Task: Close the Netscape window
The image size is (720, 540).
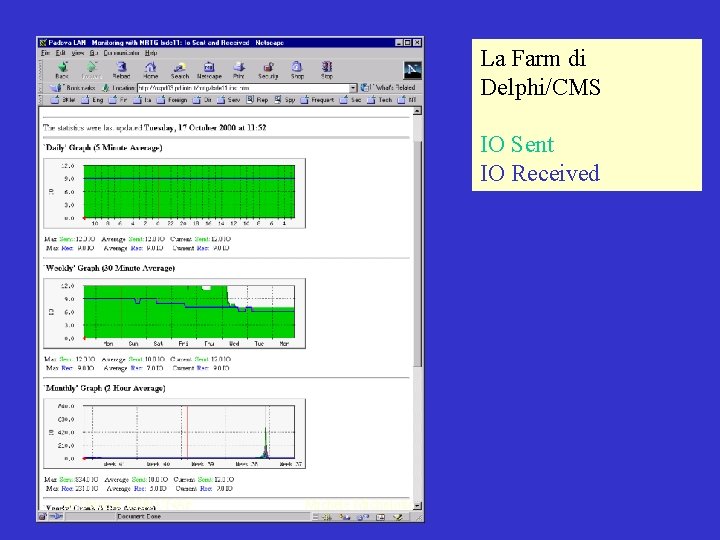Action: coord(417,43)
